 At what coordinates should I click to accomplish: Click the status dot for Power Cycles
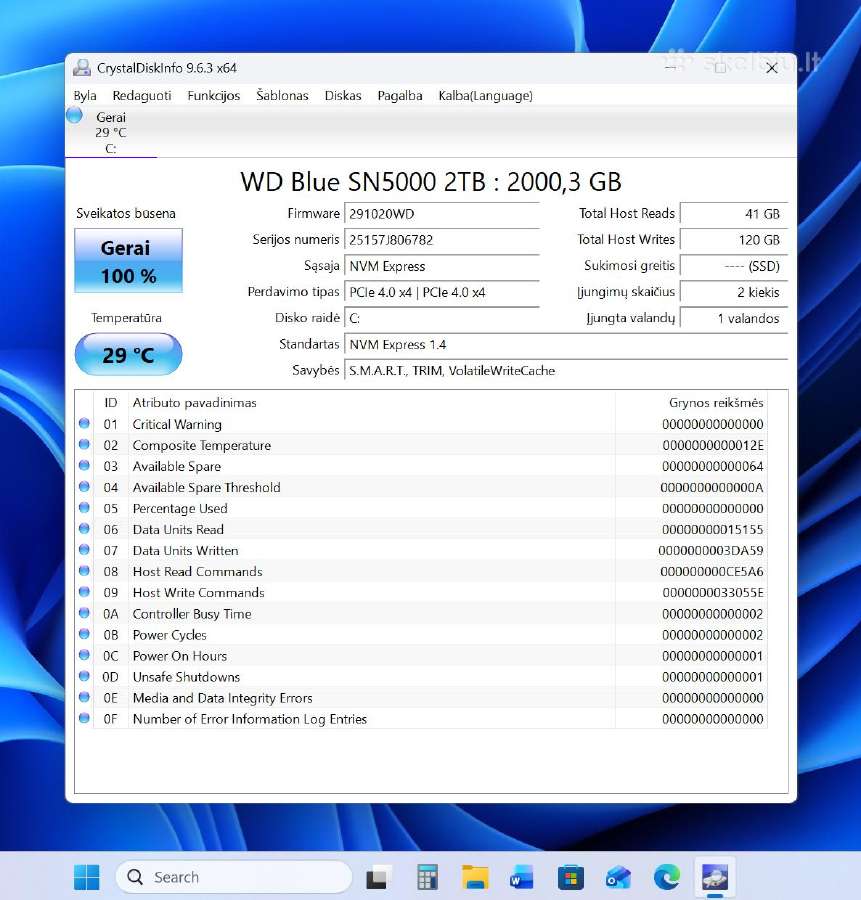pyautogui.click(x=84, y=634)
